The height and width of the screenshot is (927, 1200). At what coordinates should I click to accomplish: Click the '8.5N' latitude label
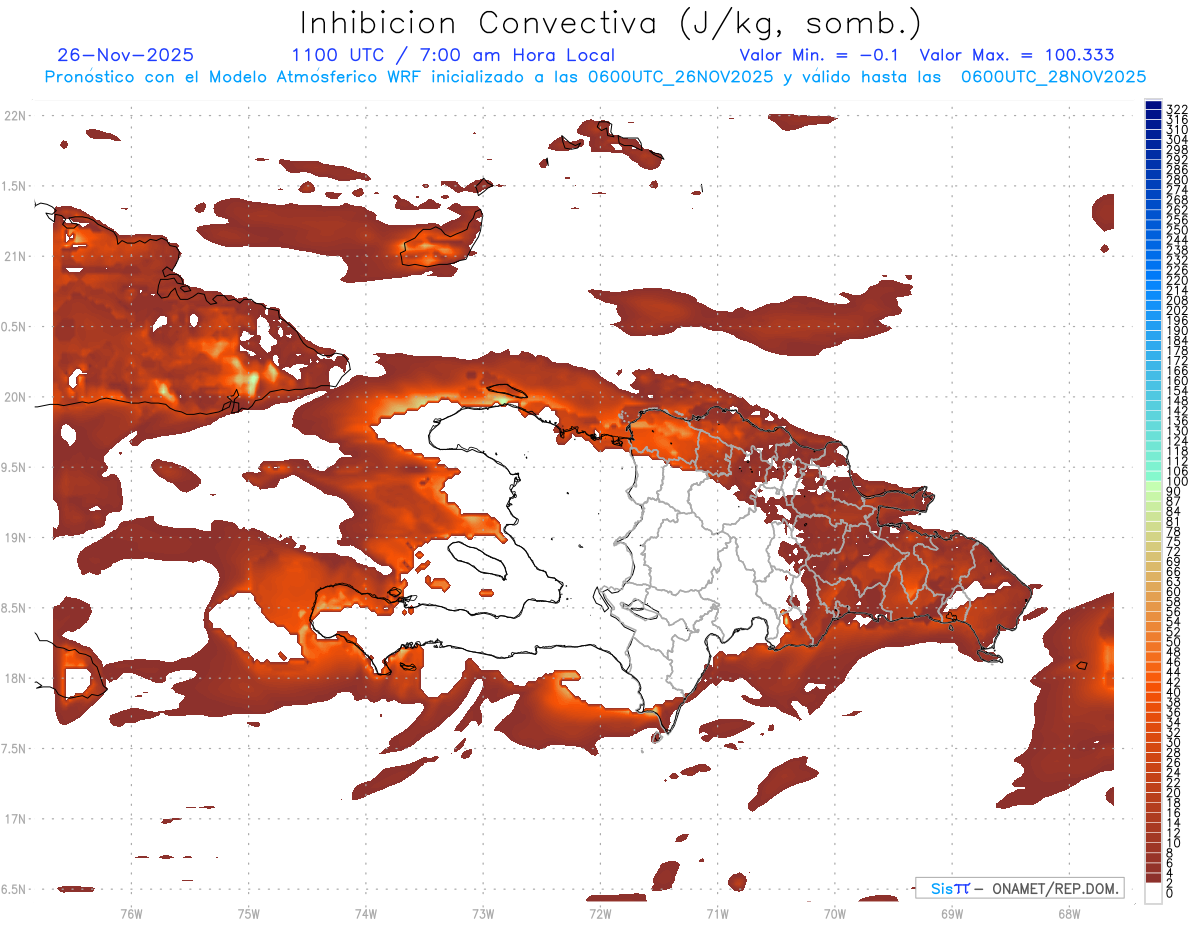point(15,608)
